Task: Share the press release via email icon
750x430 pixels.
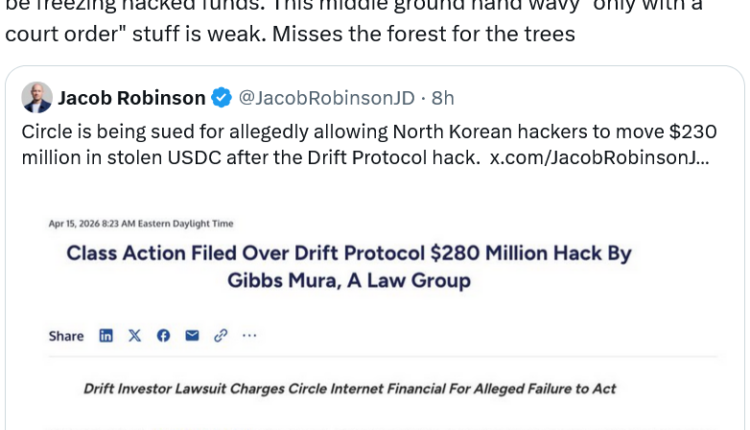Action: [x=192, y=336]
